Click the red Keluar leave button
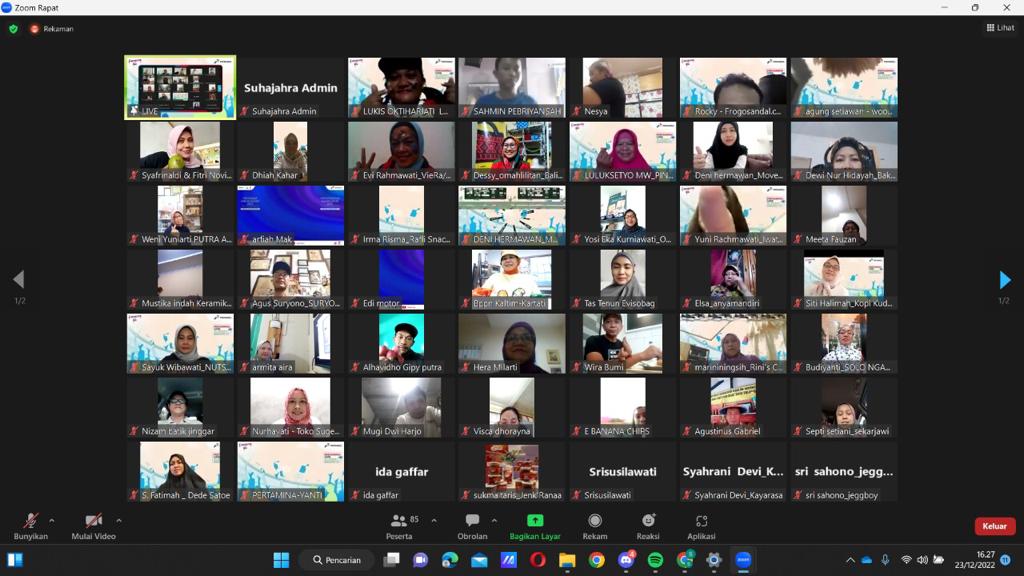 [994, 526]
